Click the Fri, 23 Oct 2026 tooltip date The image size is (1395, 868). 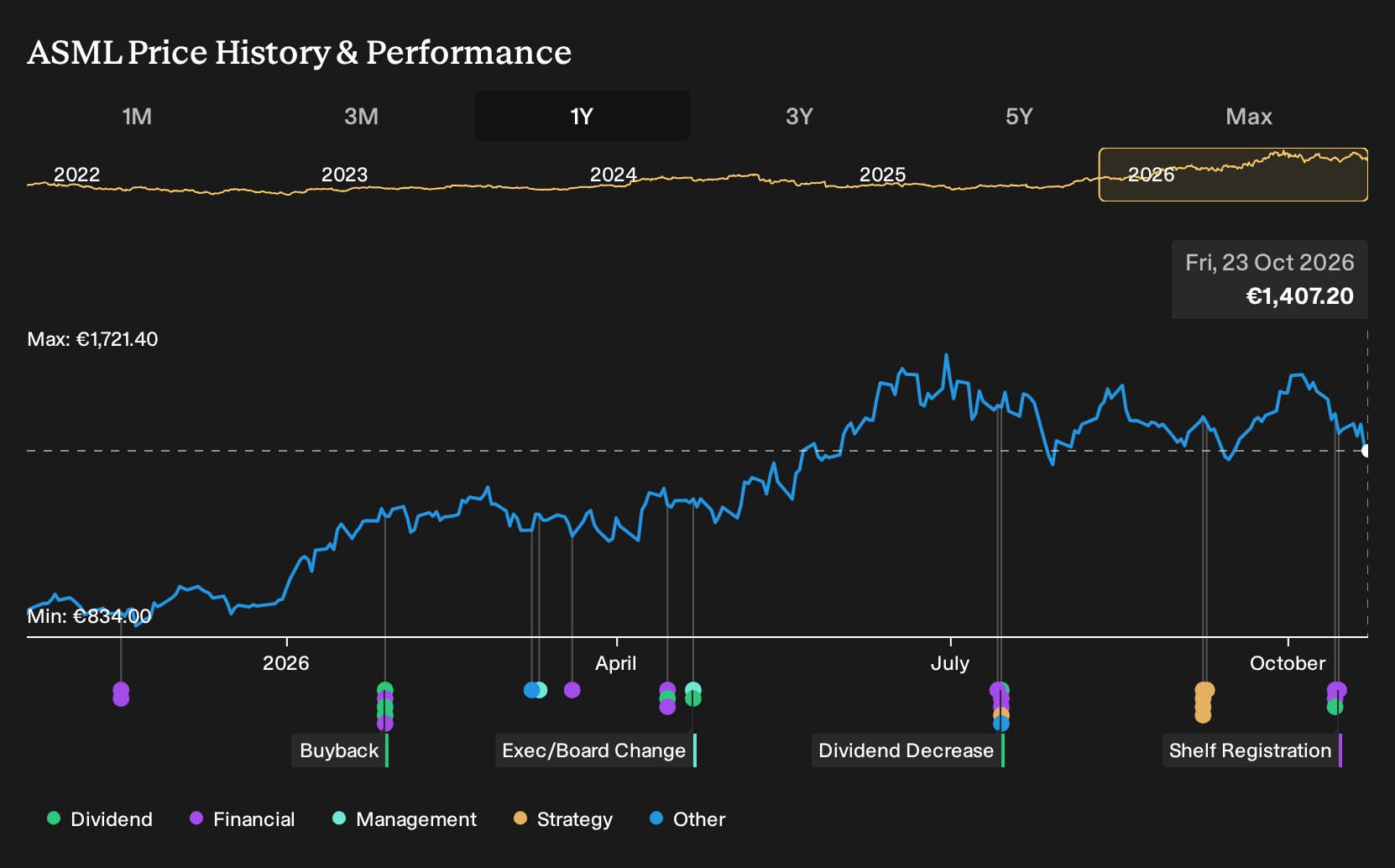1269,263
